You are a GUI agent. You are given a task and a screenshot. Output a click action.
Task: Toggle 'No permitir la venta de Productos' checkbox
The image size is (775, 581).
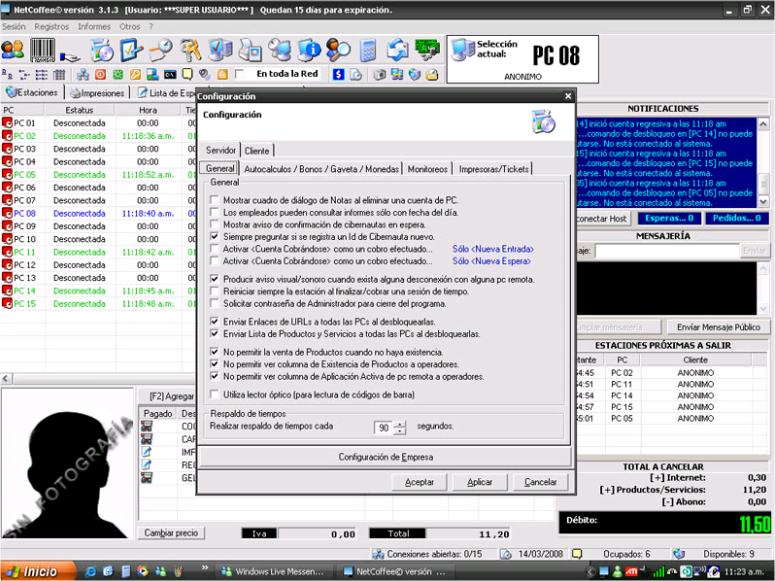click(x=215, y=352)
